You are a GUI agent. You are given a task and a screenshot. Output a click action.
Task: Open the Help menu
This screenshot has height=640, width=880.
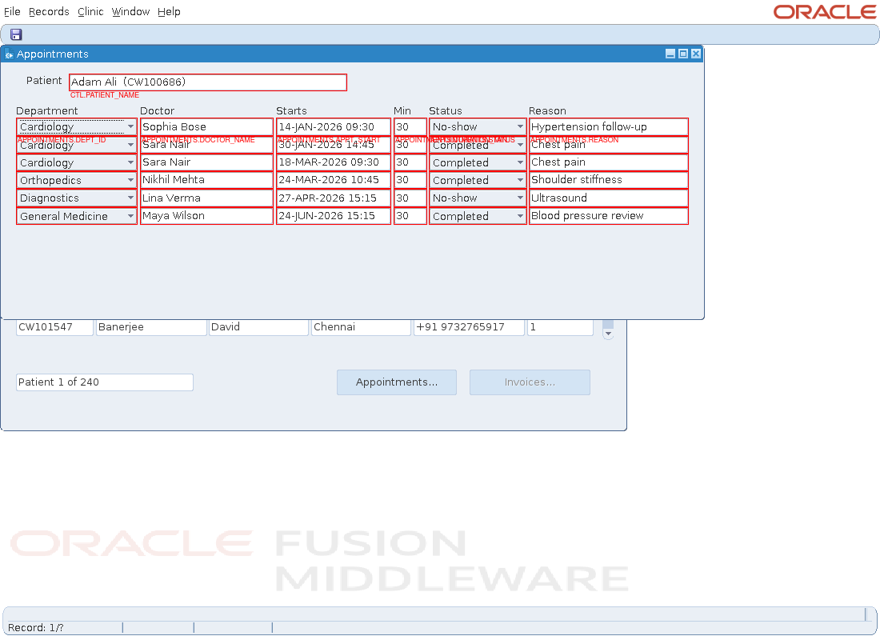point(169,12)
